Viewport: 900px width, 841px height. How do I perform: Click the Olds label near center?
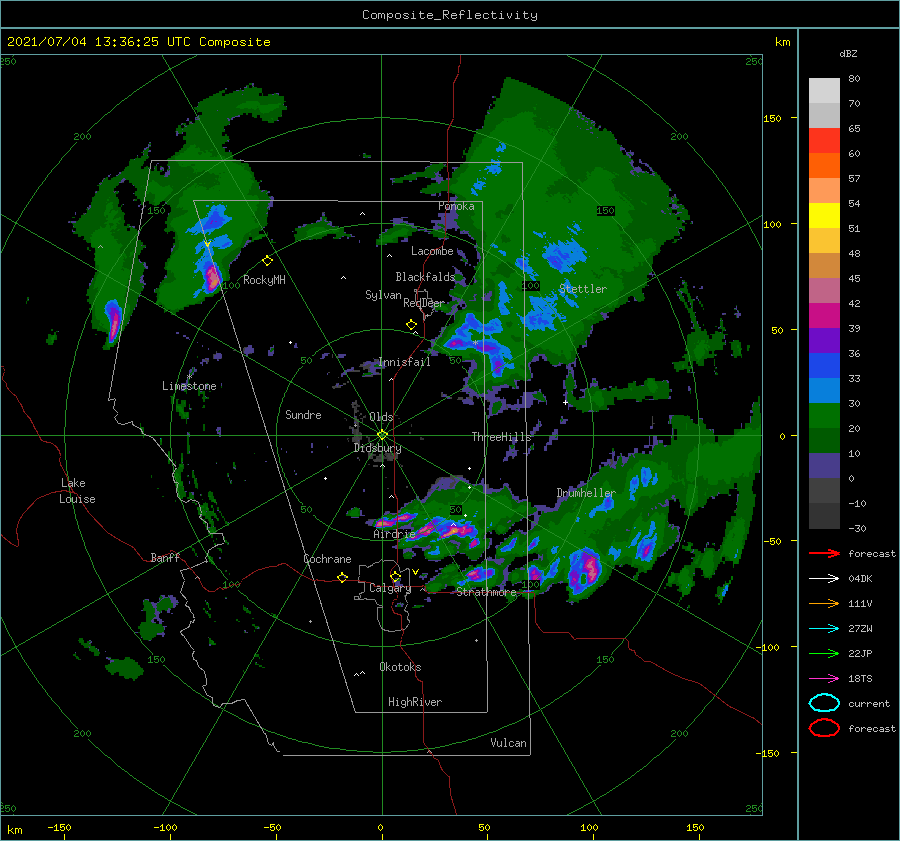click(381, 417)
